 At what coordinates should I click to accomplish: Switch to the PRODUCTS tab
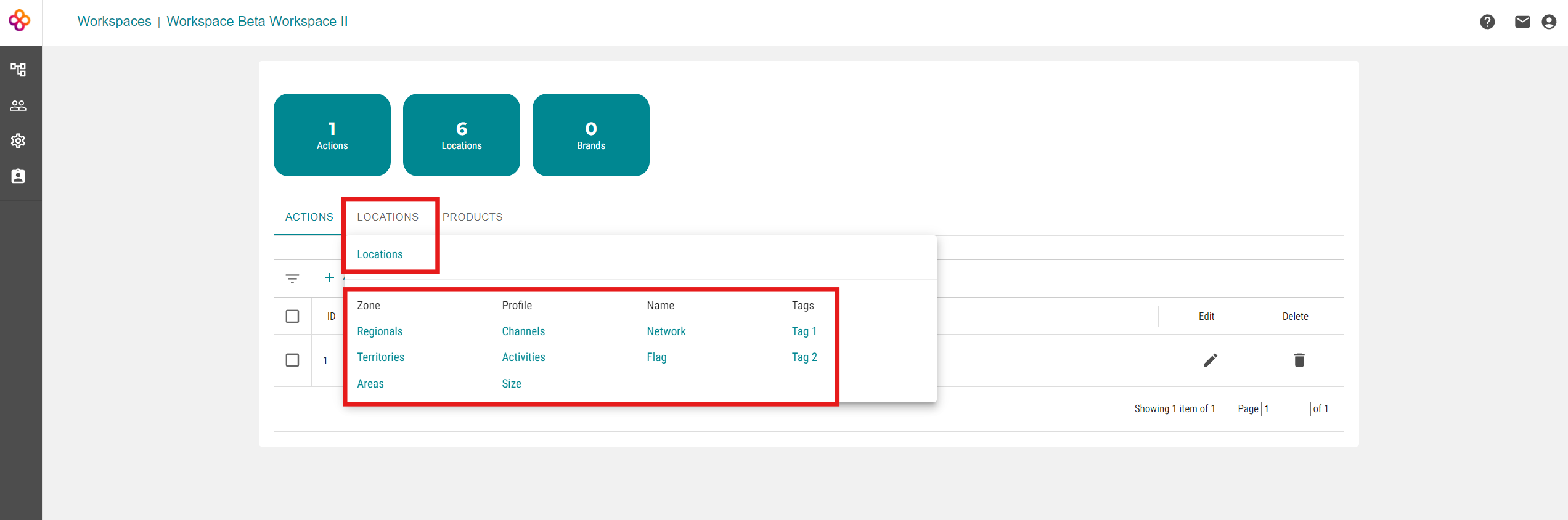(472, 217)
